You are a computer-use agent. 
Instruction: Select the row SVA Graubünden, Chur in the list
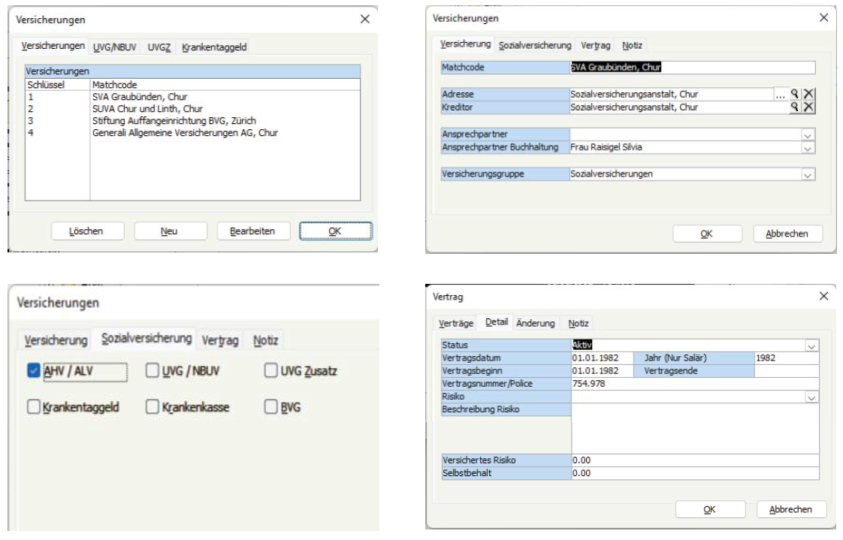[192, 97]
